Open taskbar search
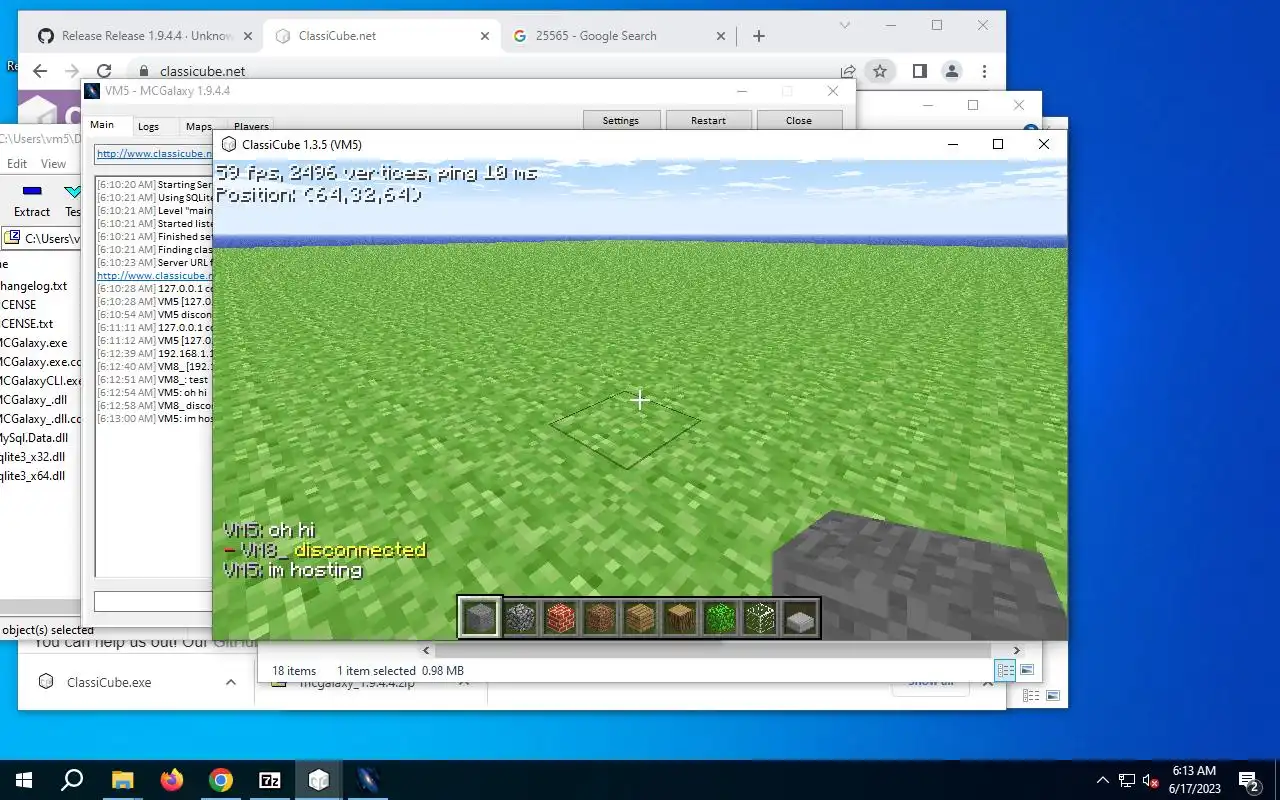1280x800 pixels. pos(72,780)
